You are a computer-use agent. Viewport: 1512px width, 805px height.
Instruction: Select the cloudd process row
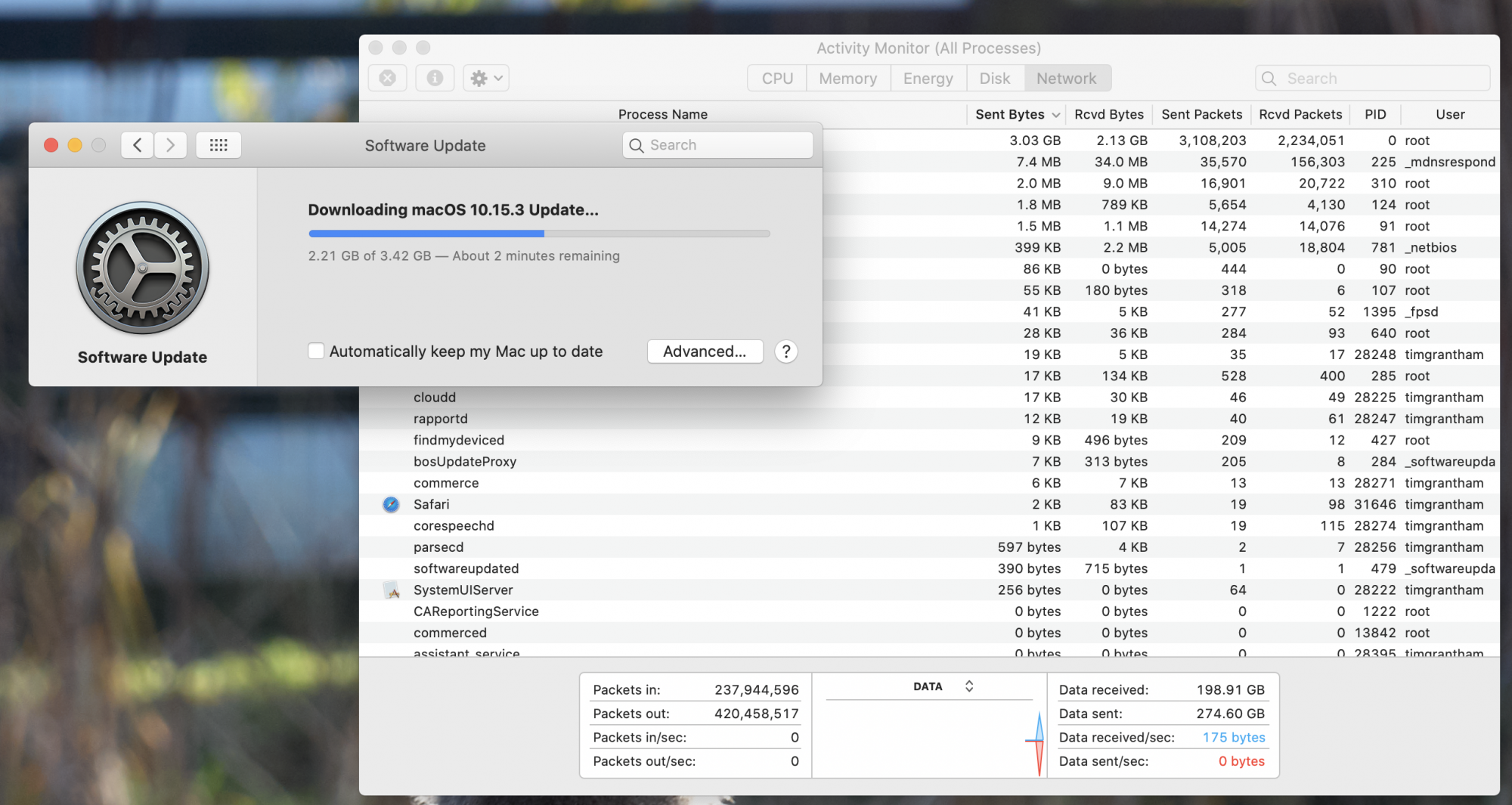coord(929,398)
